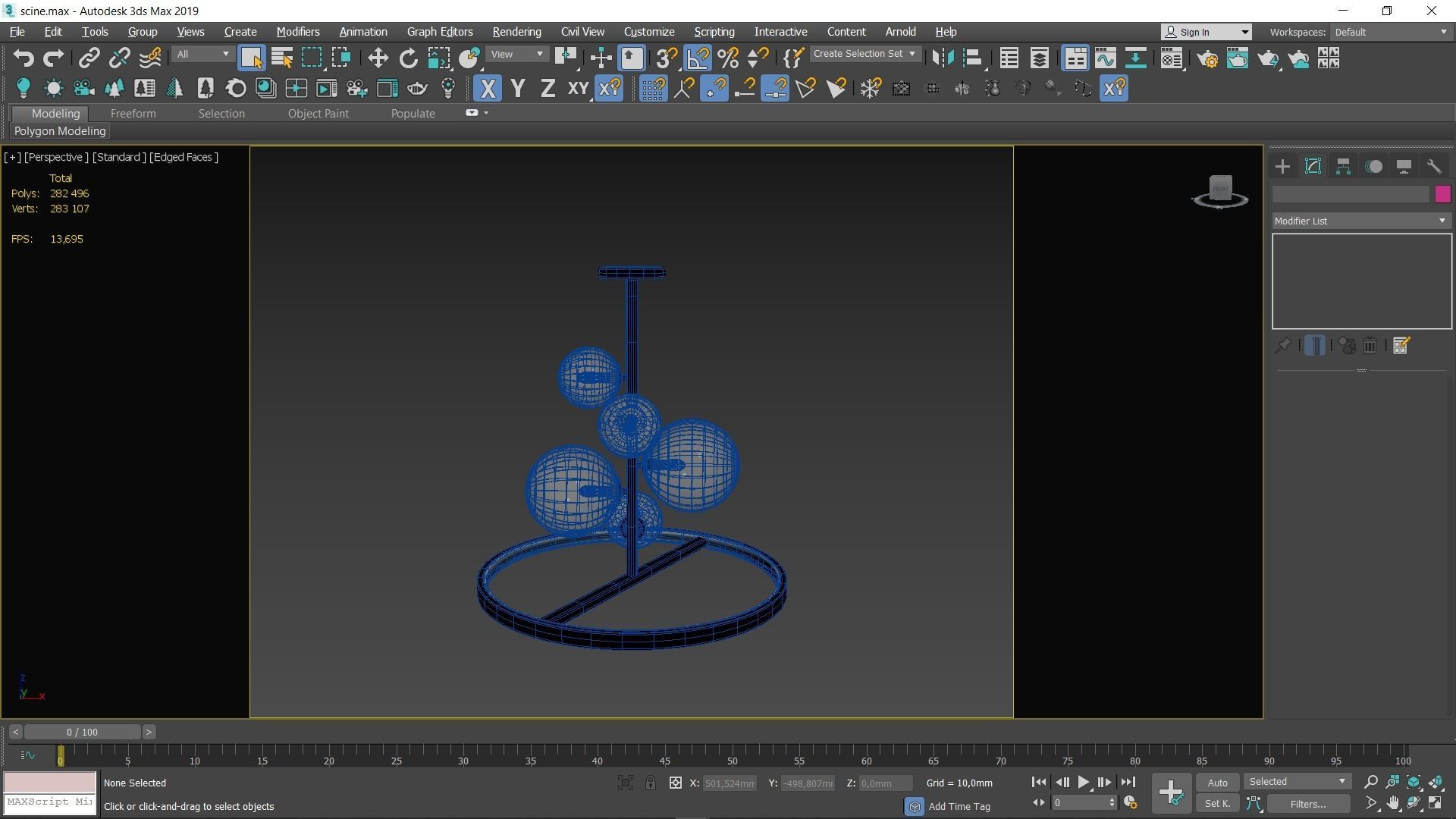Click the Polygon Modeling panel button
Screen dimensions: 1456x819
click(x=60, y=131)
